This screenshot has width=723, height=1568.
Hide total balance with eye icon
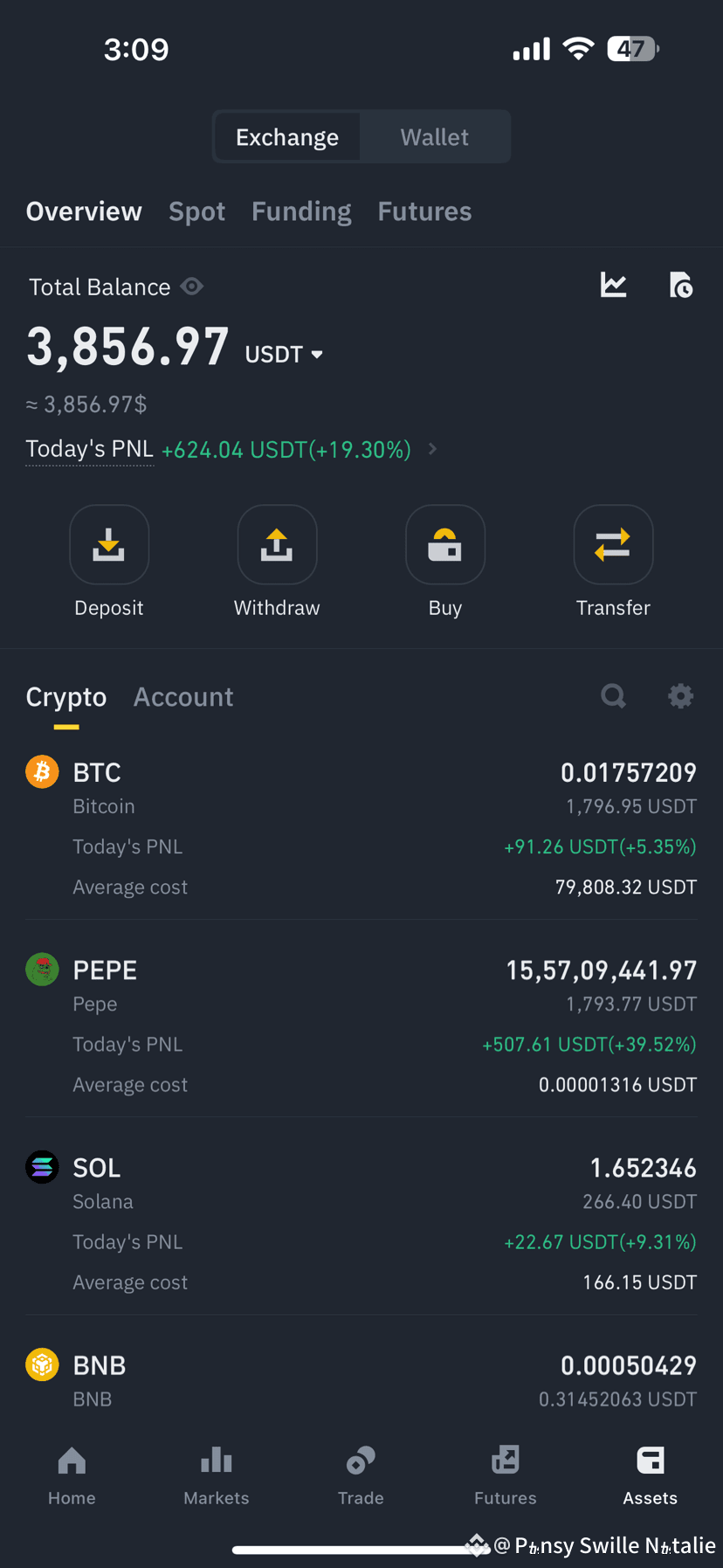click(x=192, y=287)
